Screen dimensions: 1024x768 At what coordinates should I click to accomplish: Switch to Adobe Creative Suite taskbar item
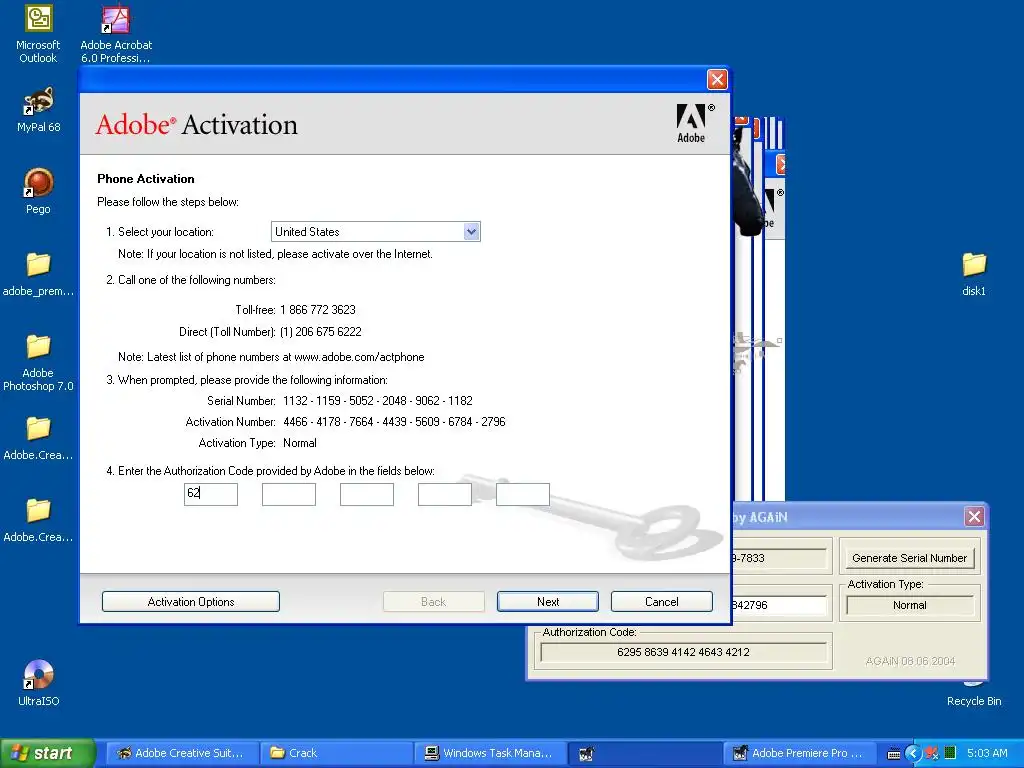point(182,753)
